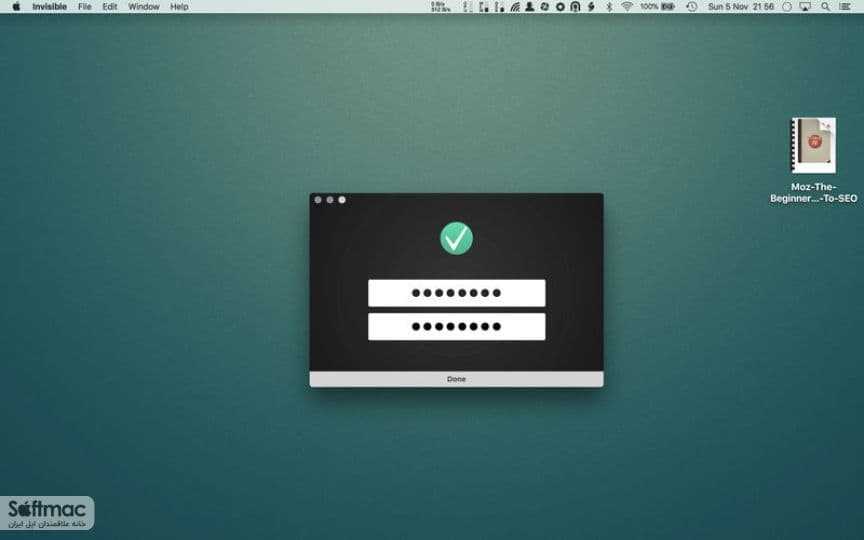The height and width of the screenshot is (540, 864).
Task: Click the AirPlay display icon
Action: pos(805,7)
